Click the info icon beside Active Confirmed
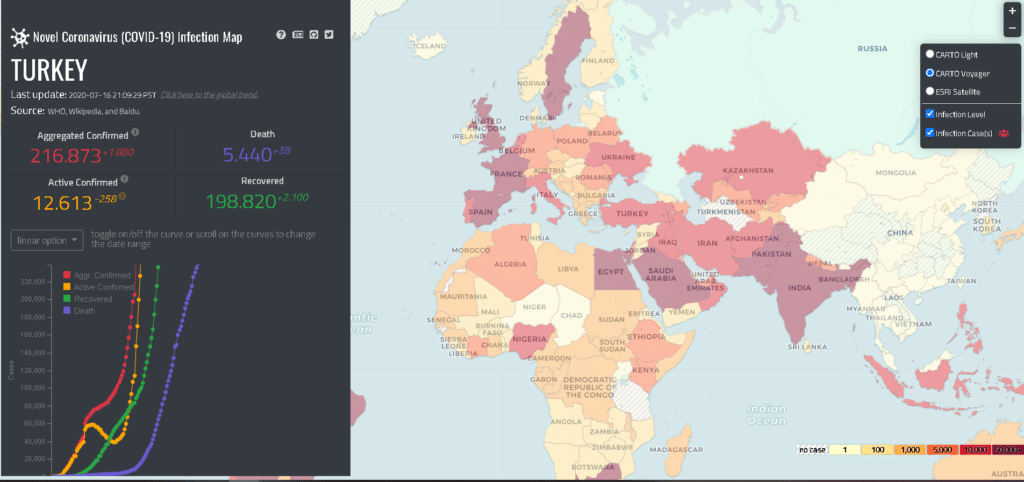The width and height of the screenshot is (1024, 482). pyautogui.click(x=124, y=178)
